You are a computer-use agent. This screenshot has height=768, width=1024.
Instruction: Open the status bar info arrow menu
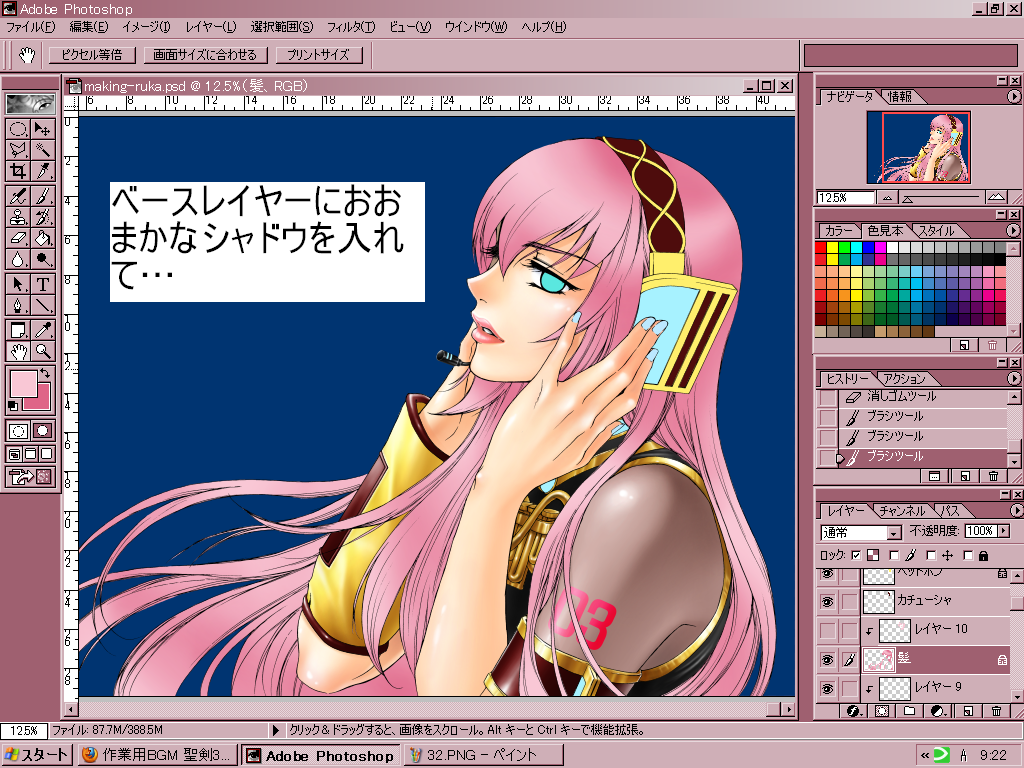[x=276, y=730]
